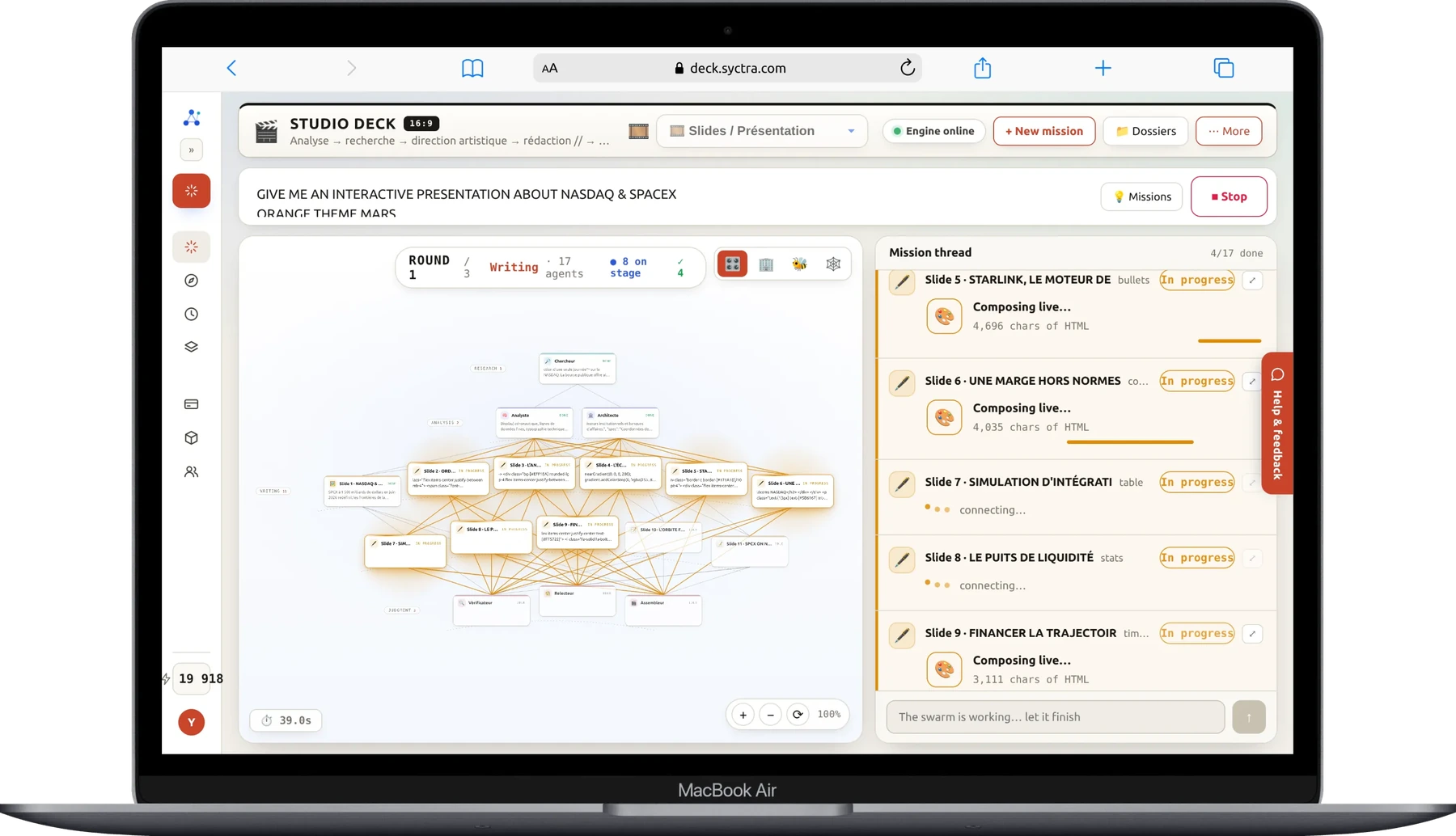The width and height of the screenshot is (1456, 836).
Task: Select the Relecteur agent node
Action: click(x=578, y=602)
